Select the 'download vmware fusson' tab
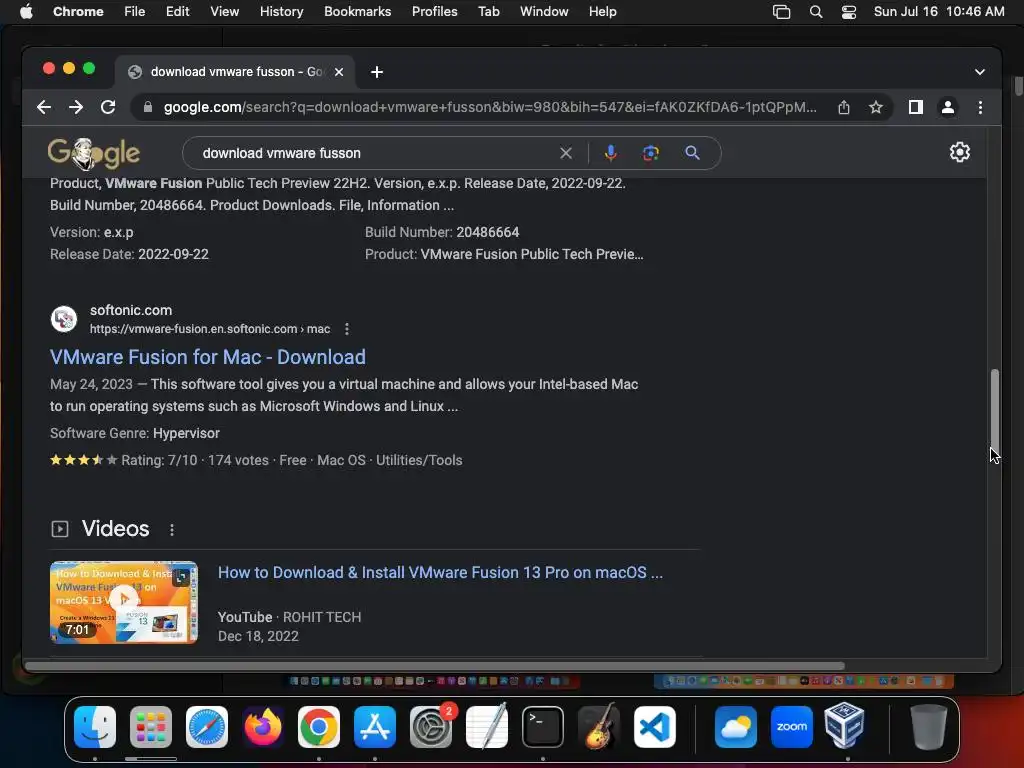Viewport: 1024px width, 768px height. coord(235,72)
